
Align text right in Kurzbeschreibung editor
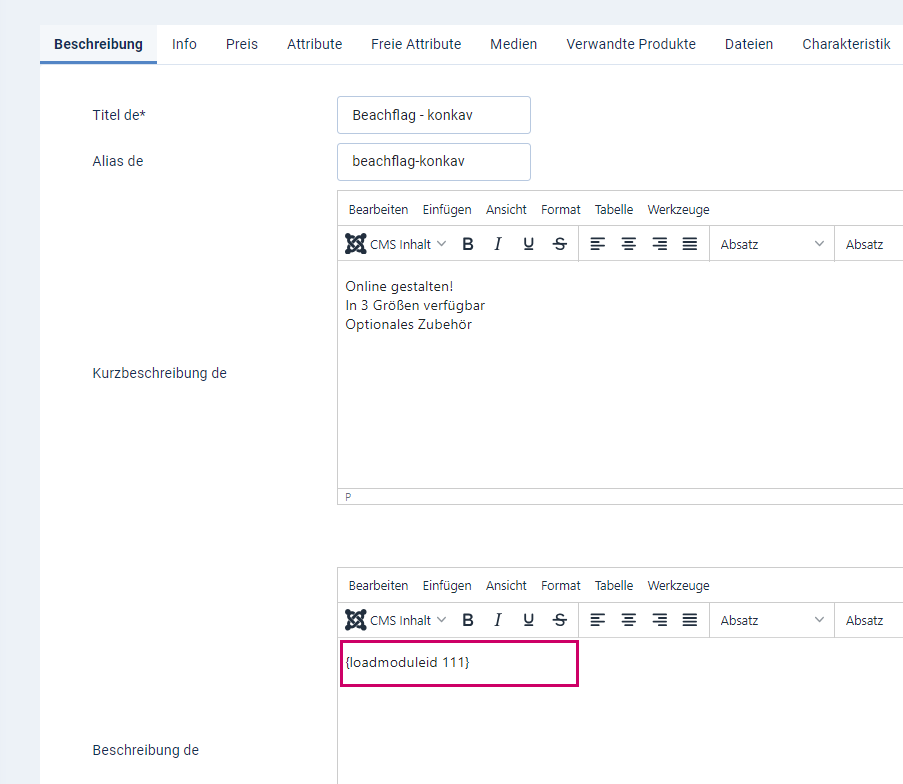pyautogui.click(x=659, y=244)
